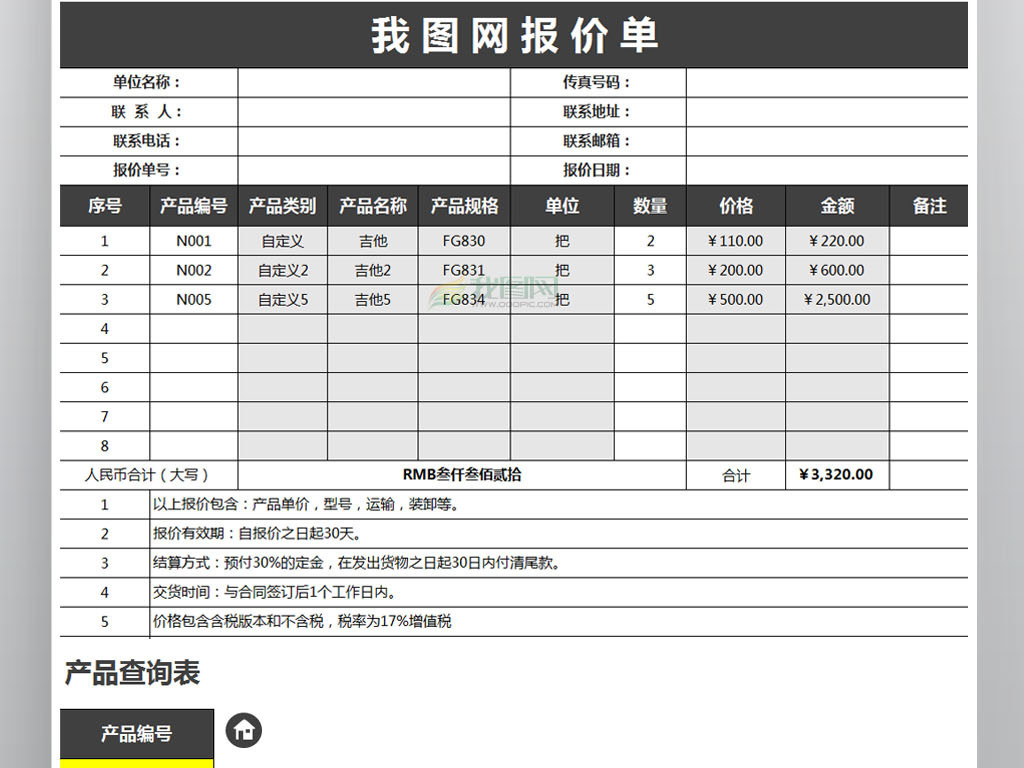This screenshot has height=768, width=1024.
Task: Select the FG830 specification cell
Action: [x=464, y=241]
